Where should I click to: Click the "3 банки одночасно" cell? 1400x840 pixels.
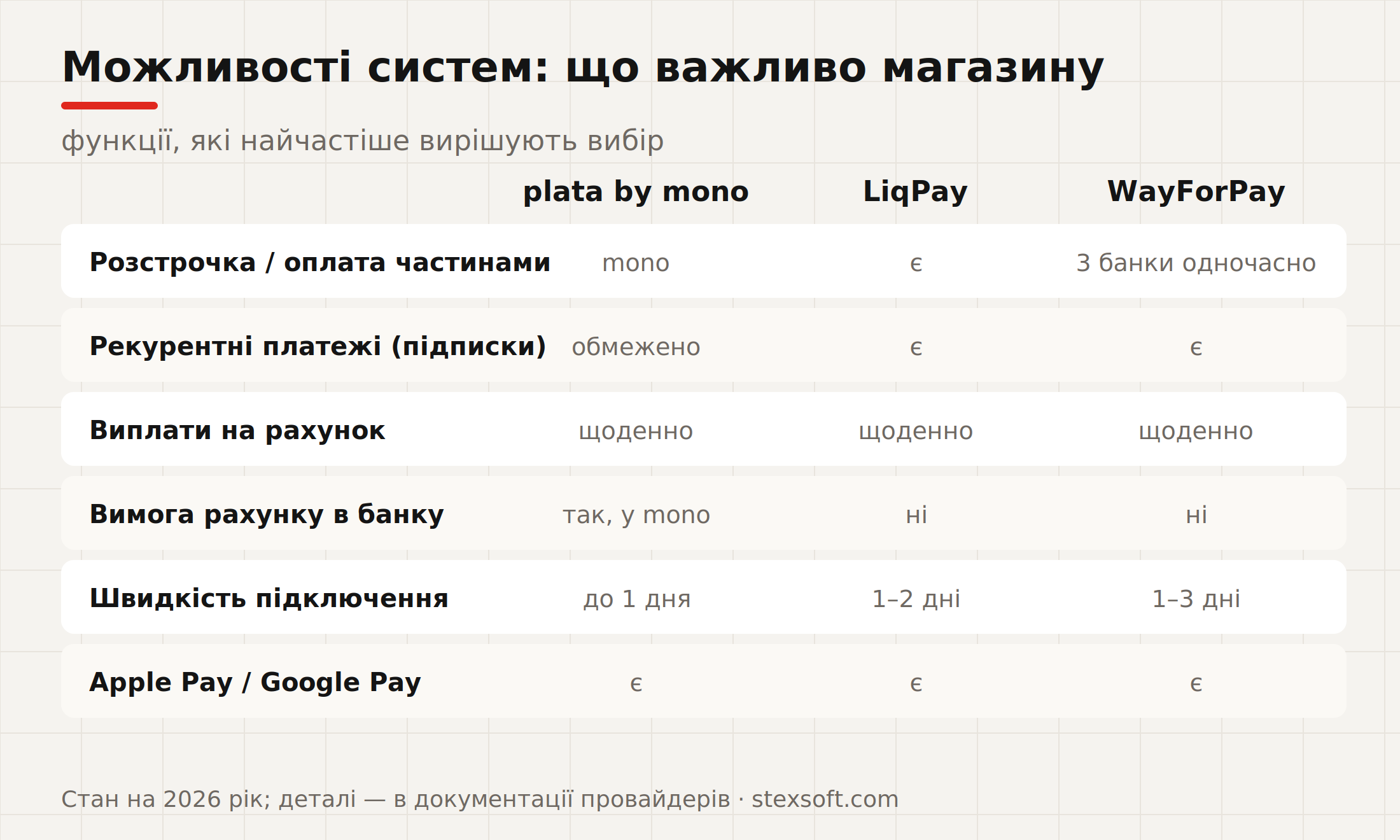[1196, 263]
